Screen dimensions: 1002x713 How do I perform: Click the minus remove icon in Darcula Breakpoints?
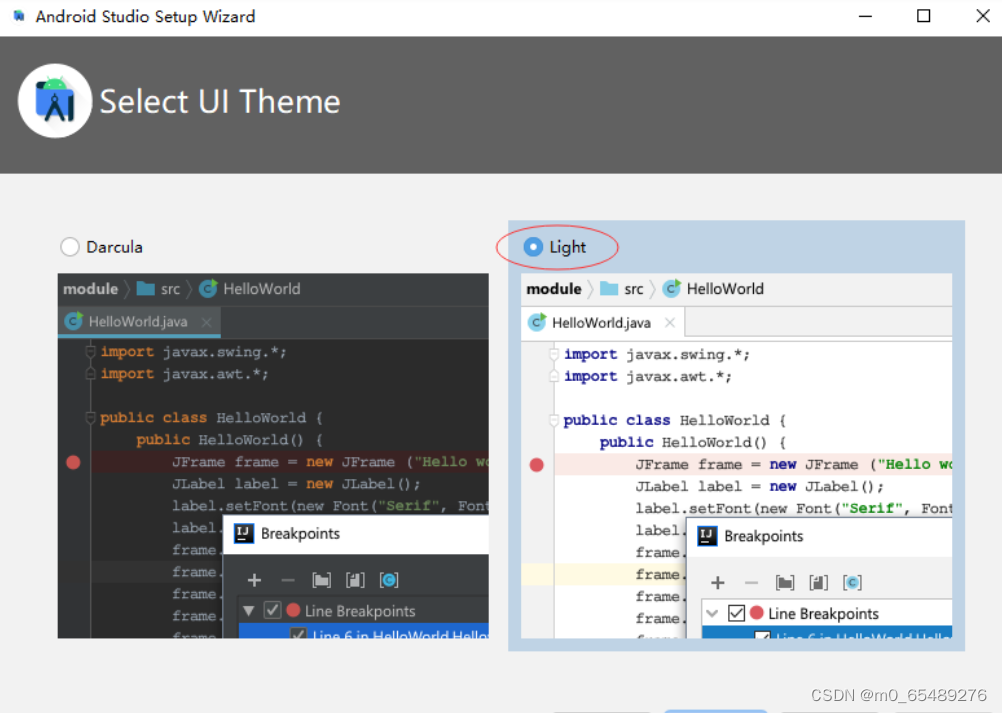coord(288,580)
